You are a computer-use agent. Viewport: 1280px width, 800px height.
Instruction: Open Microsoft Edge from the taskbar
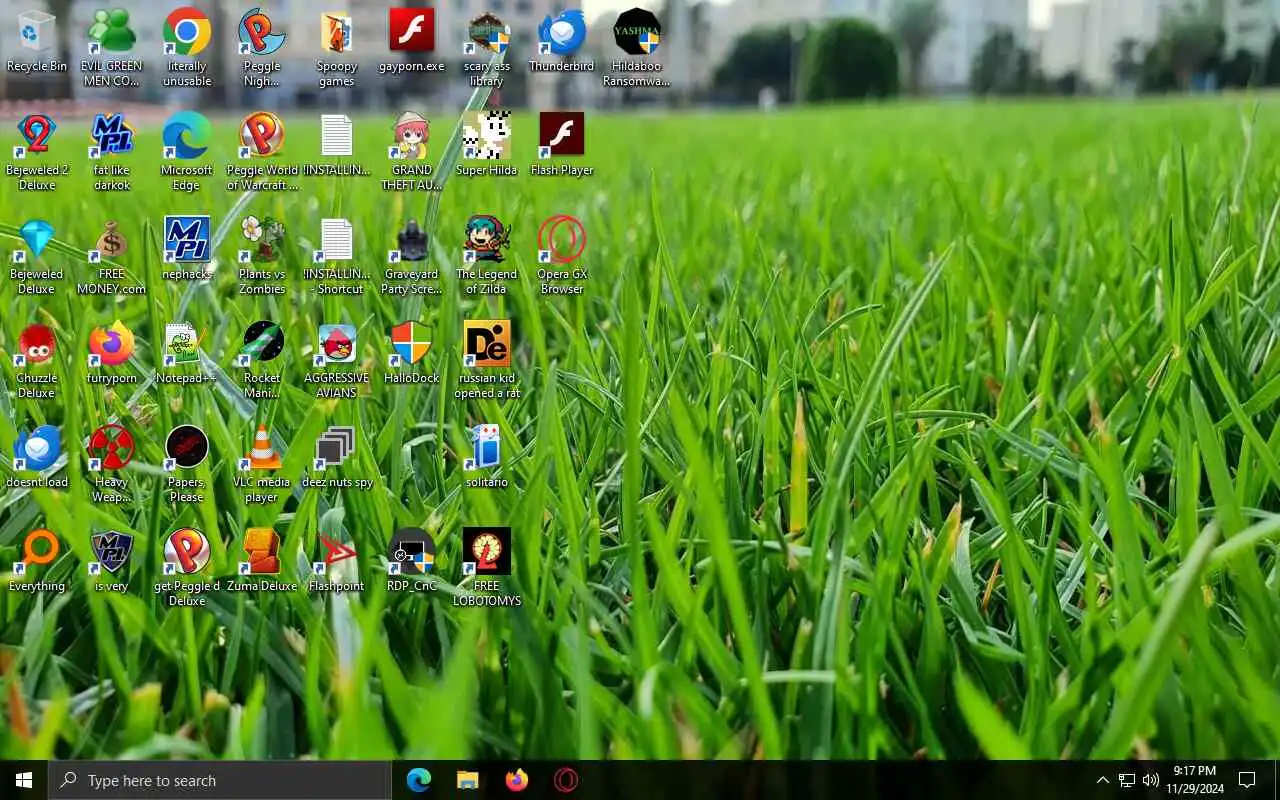tap(419, 780)
